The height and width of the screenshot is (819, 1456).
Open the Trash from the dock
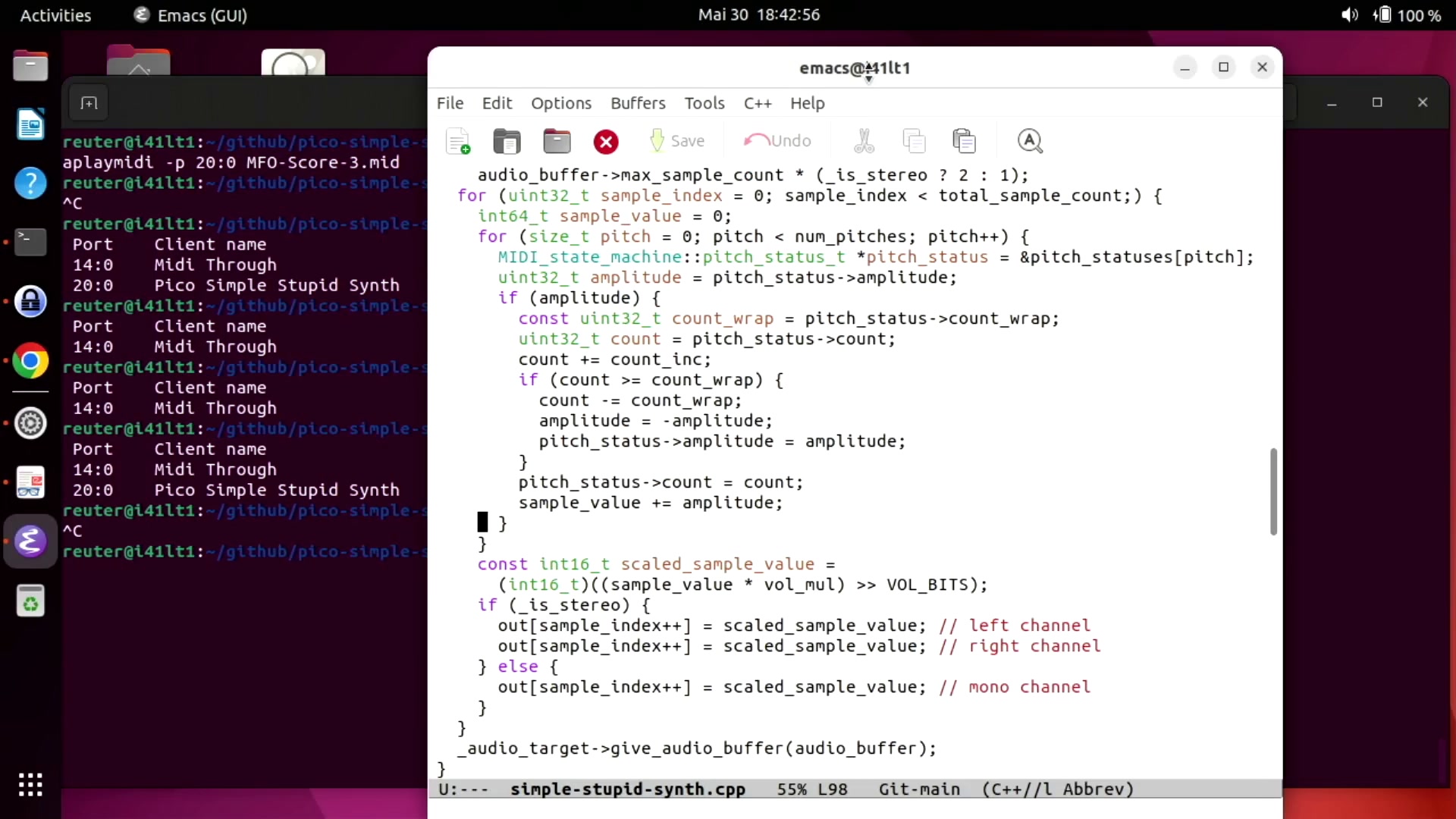[x=30, y=601]
